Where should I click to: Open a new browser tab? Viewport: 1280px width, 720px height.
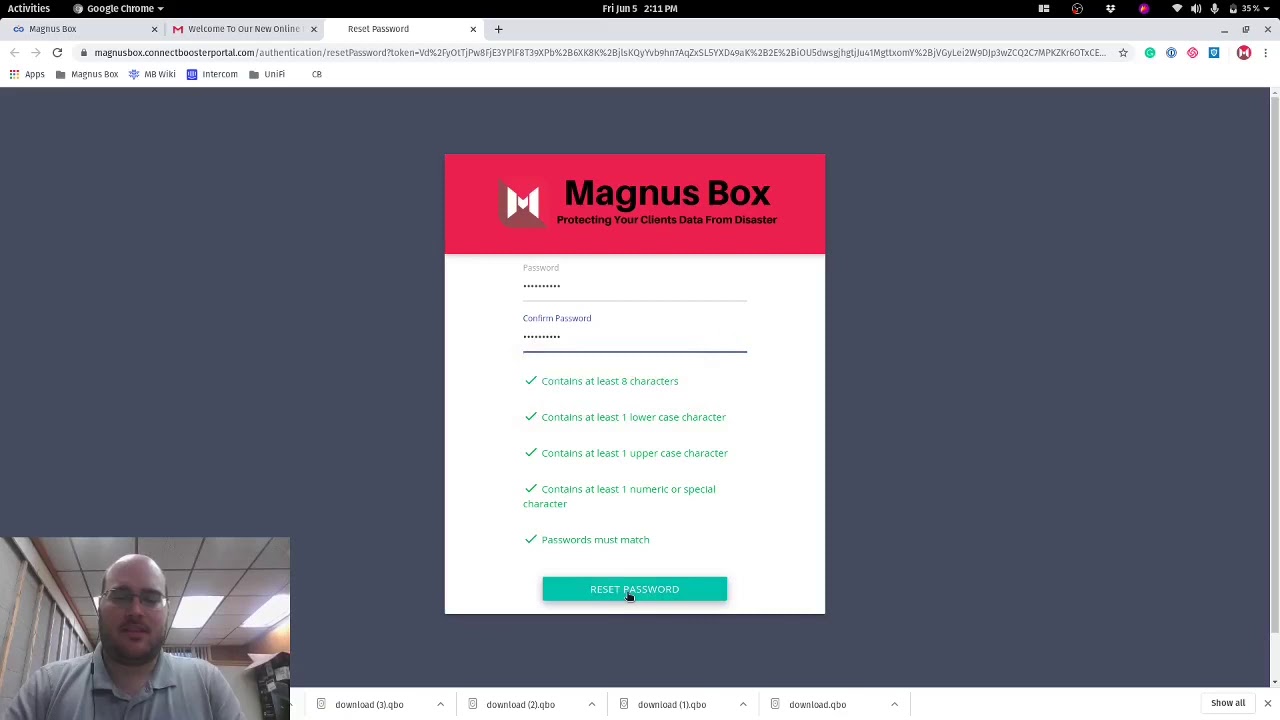point(498,29)
